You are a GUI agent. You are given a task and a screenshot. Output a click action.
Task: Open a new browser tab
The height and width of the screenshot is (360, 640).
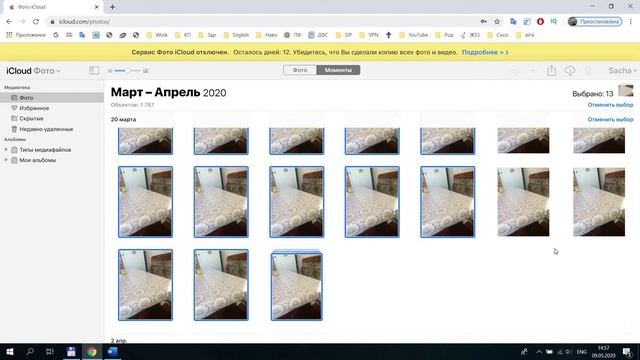112,7
